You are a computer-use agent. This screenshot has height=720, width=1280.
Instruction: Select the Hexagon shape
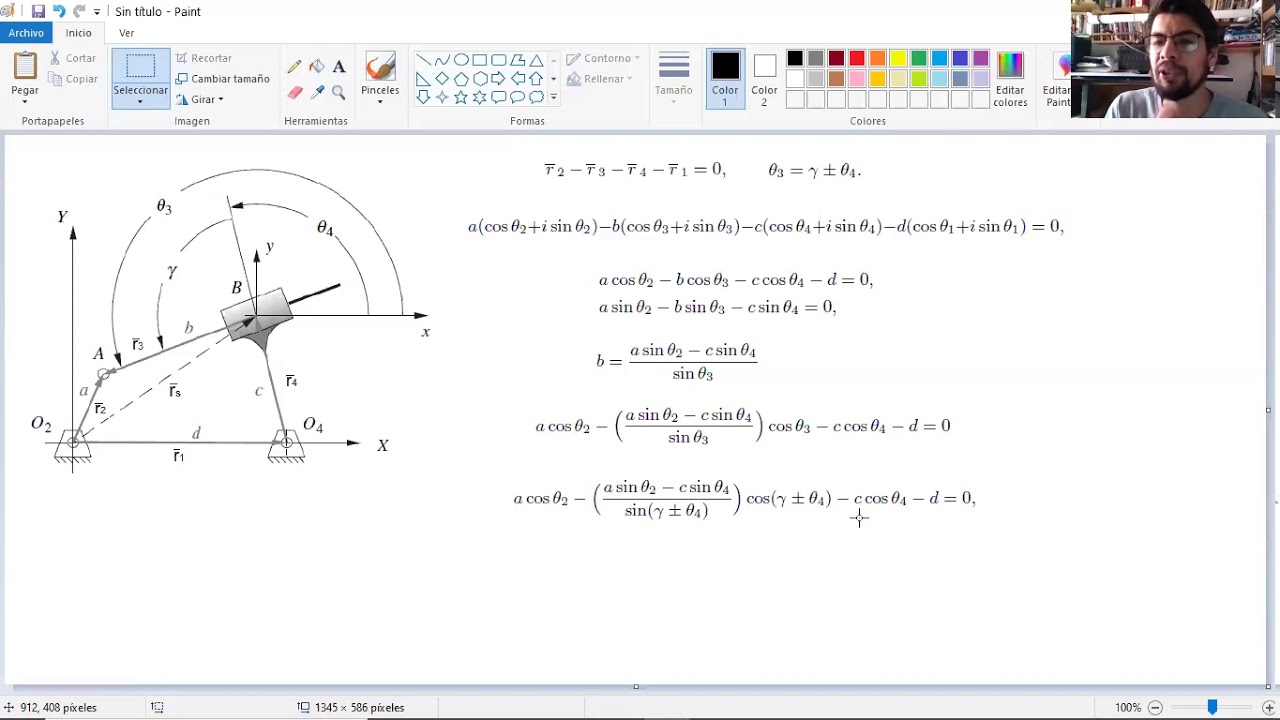(480, 79)
